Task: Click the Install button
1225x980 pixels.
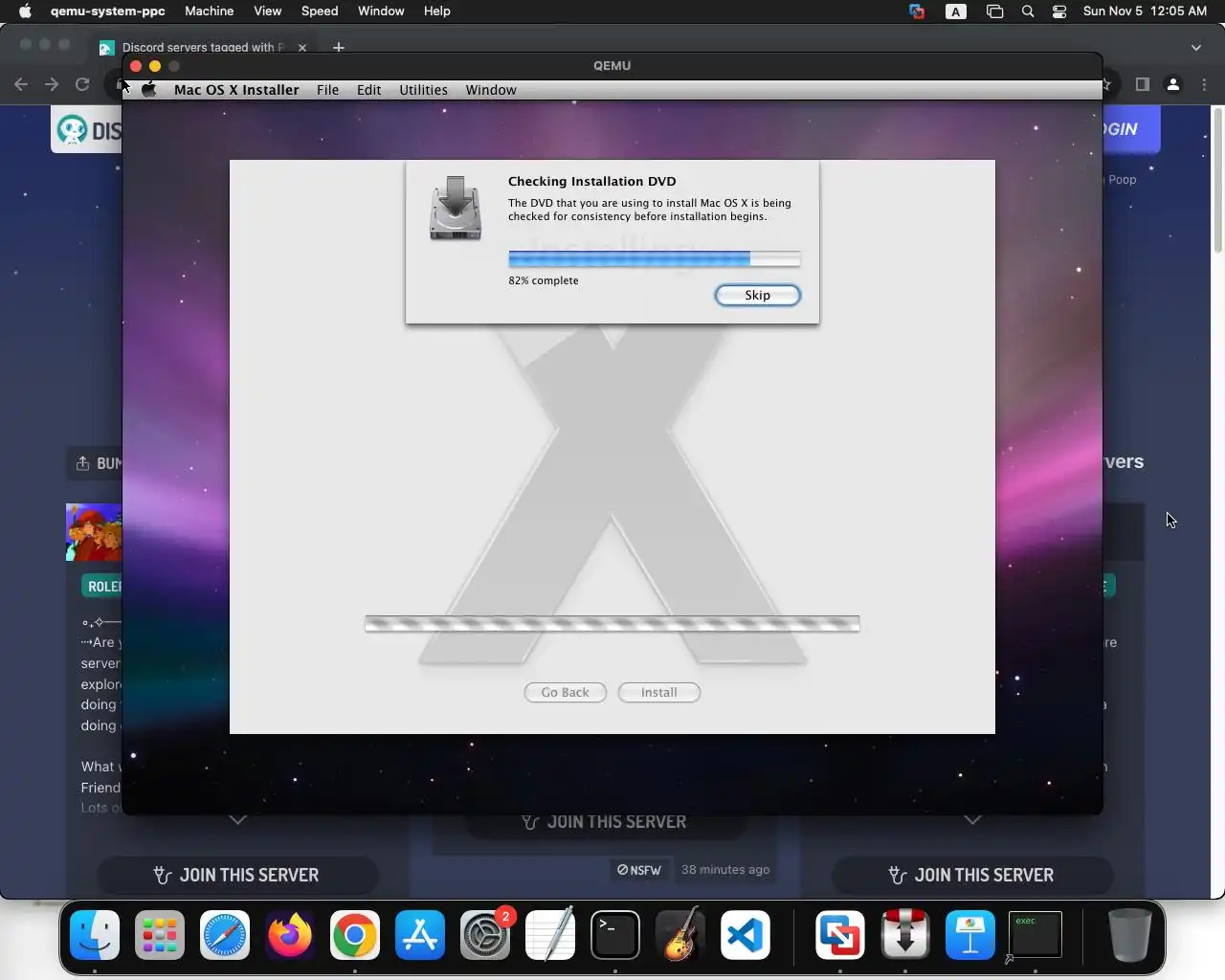Action: (658, 692)
